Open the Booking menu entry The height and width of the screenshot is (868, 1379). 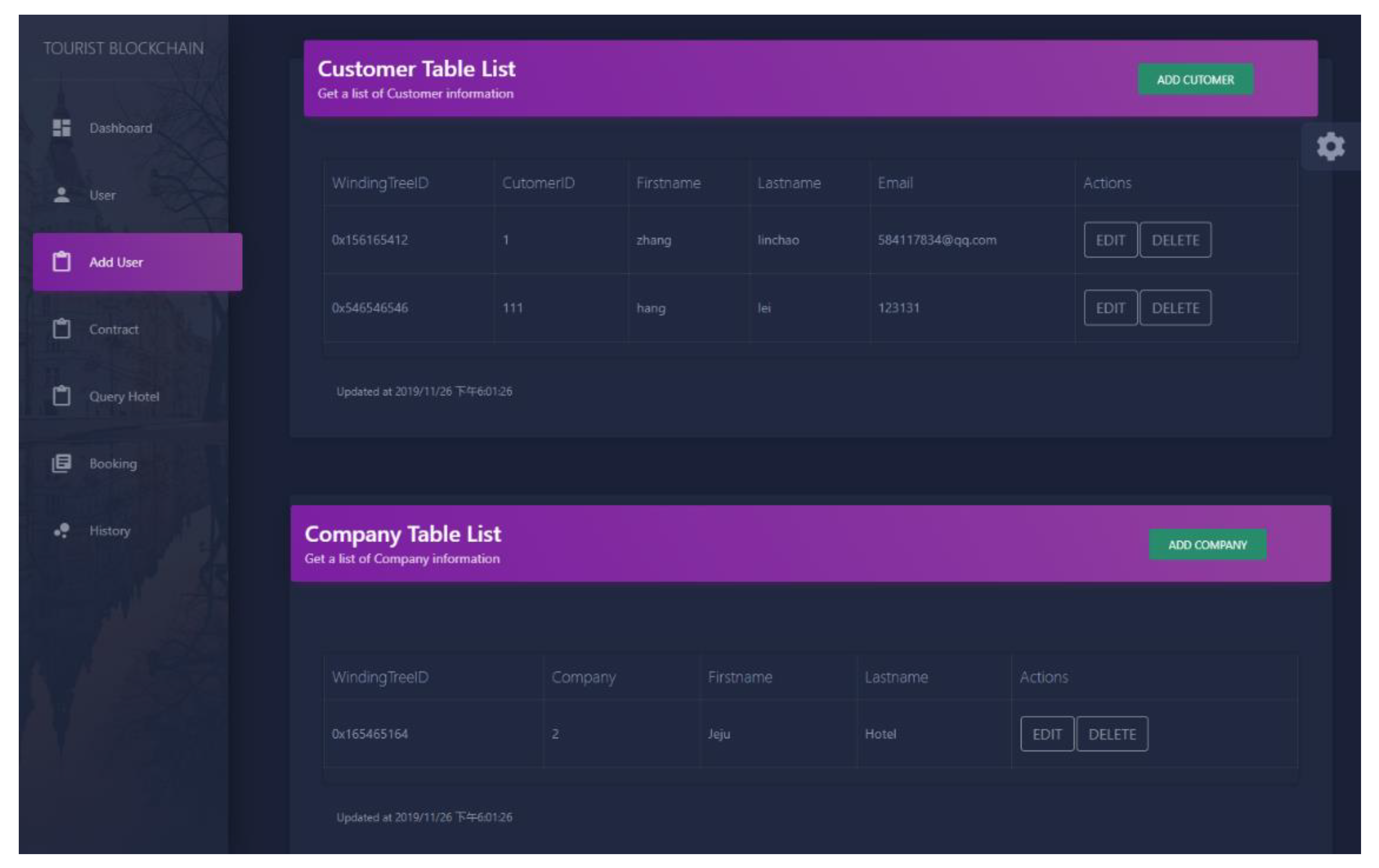(x=113, y=464)
